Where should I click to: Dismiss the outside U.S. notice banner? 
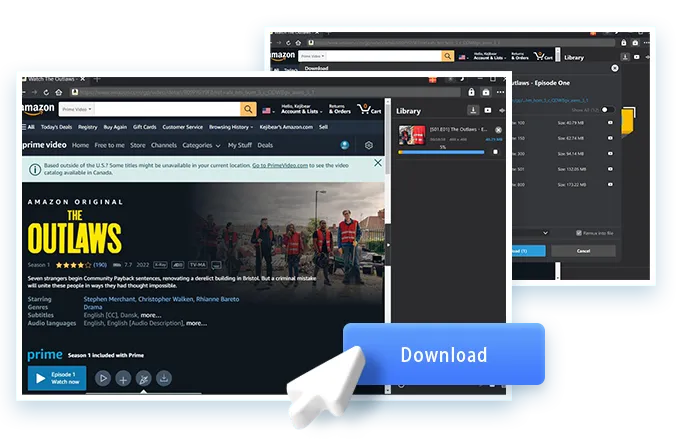[378, 163]
